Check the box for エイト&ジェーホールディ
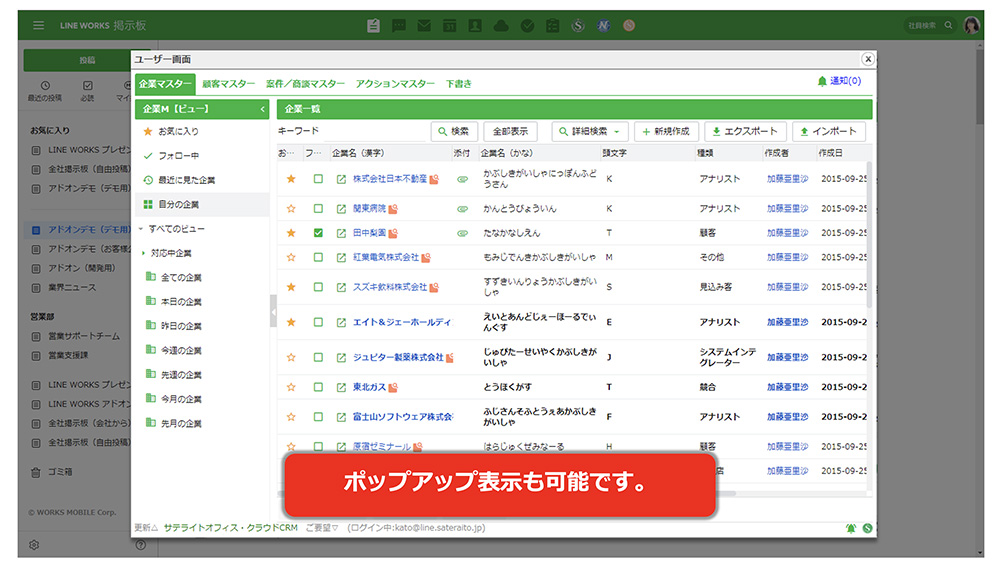1000x565 pixels. point(318,323)
